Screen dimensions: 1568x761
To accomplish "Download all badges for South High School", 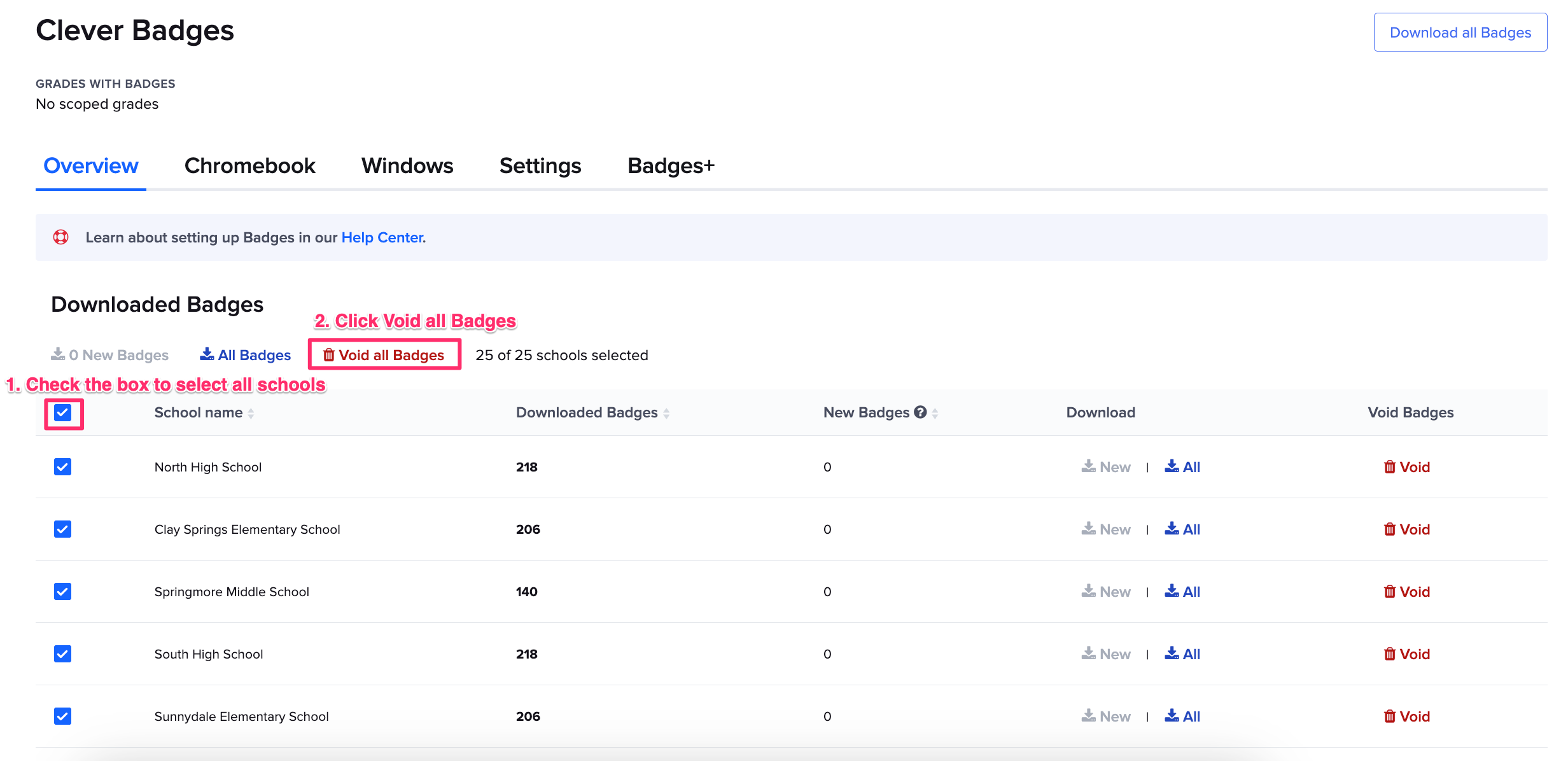I will click(1182, 654).
